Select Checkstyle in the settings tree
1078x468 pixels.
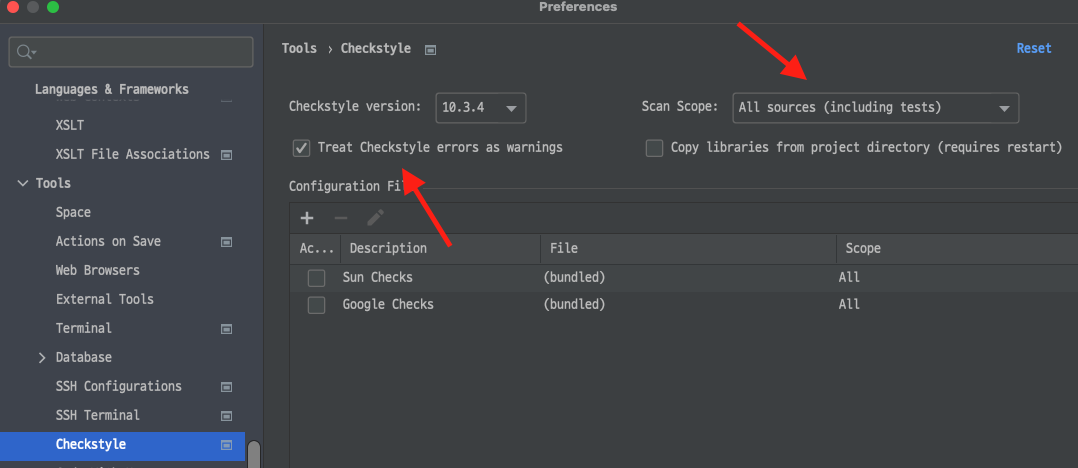122,445
